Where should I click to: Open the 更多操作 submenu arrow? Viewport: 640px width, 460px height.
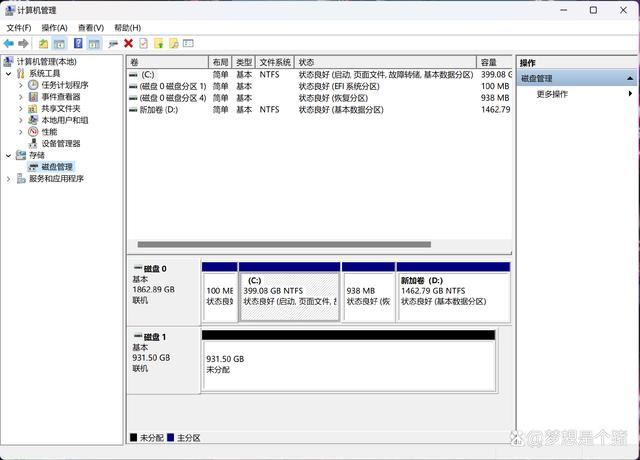click(631, 94)
